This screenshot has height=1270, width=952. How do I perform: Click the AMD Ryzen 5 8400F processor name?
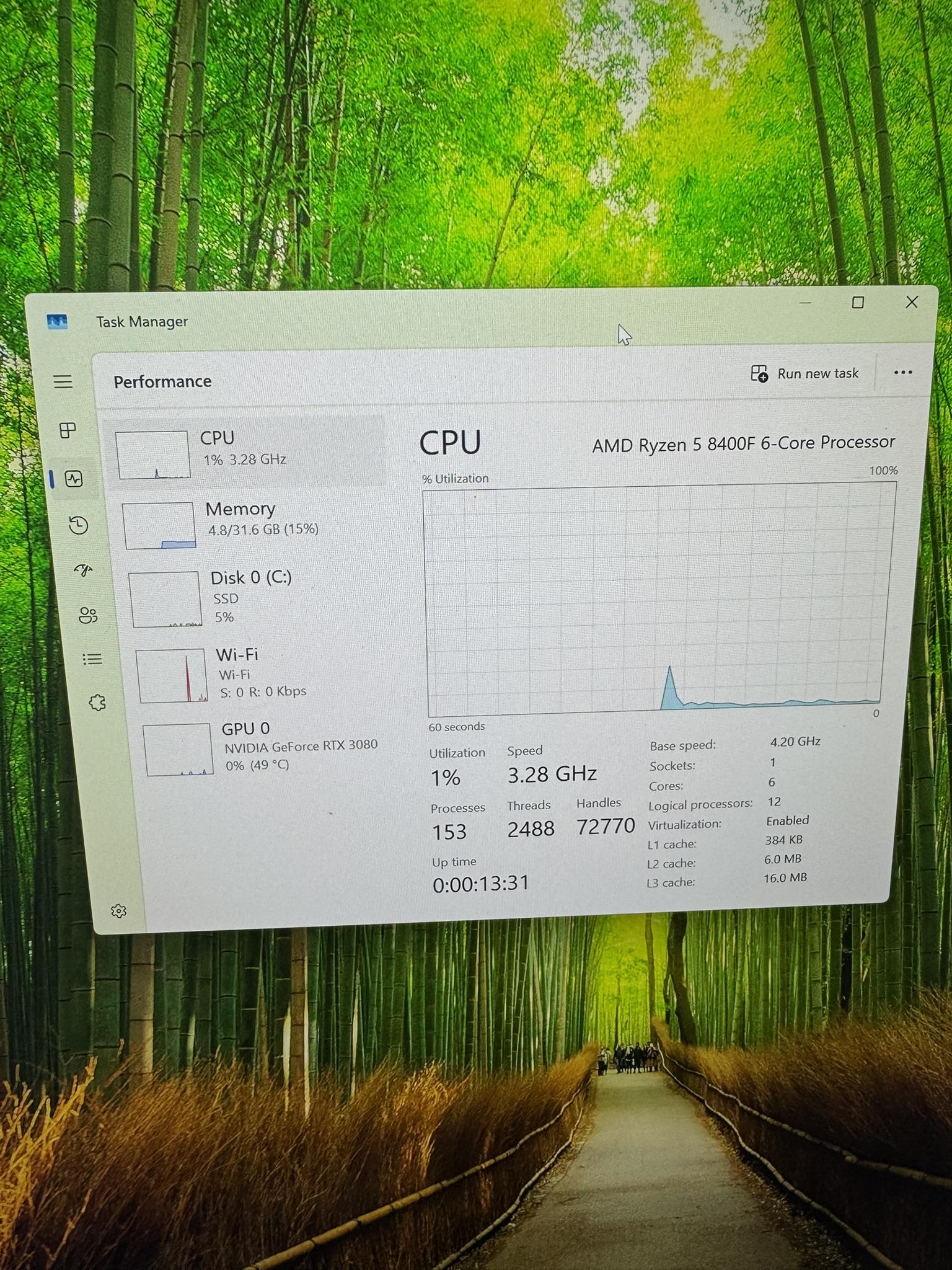pos(743,443)
